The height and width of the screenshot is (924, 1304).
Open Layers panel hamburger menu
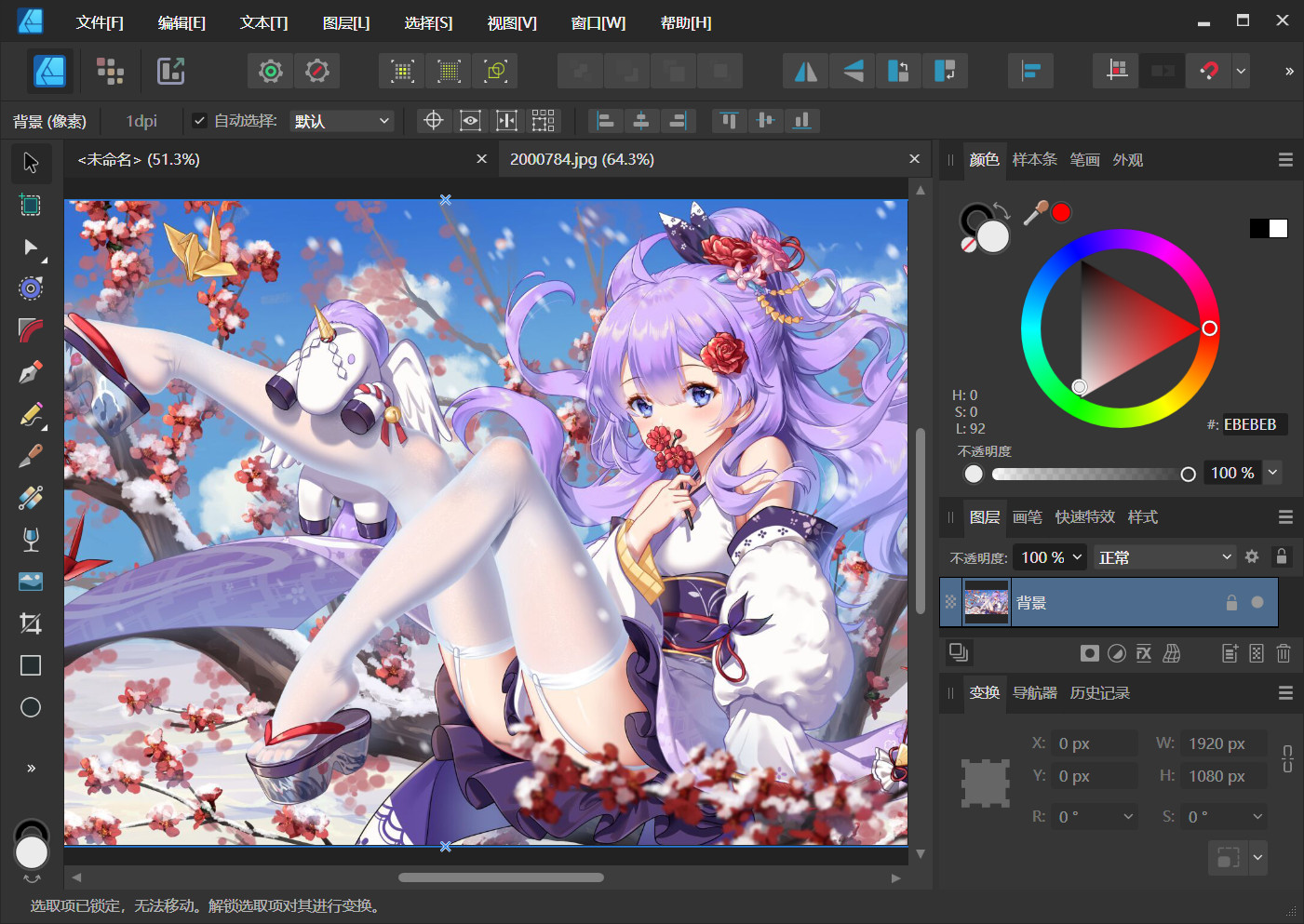pos(1285,517)
